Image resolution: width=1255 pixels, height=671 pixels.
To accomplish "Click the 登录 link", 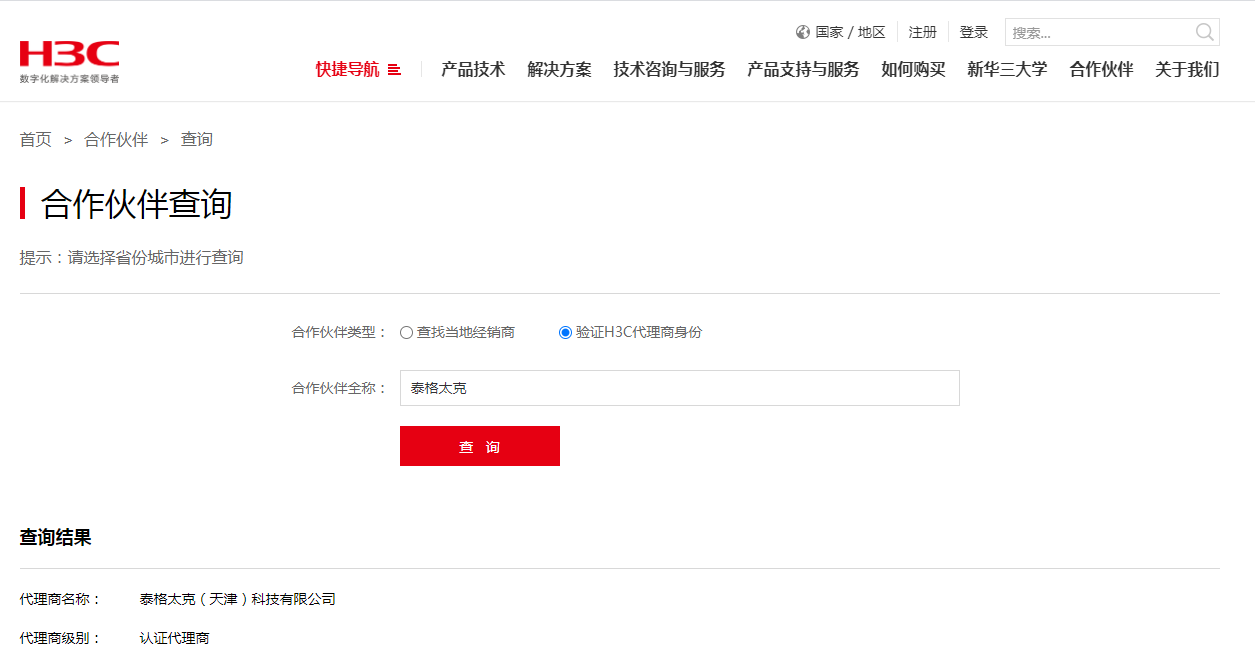I will [x=973, y=32].
